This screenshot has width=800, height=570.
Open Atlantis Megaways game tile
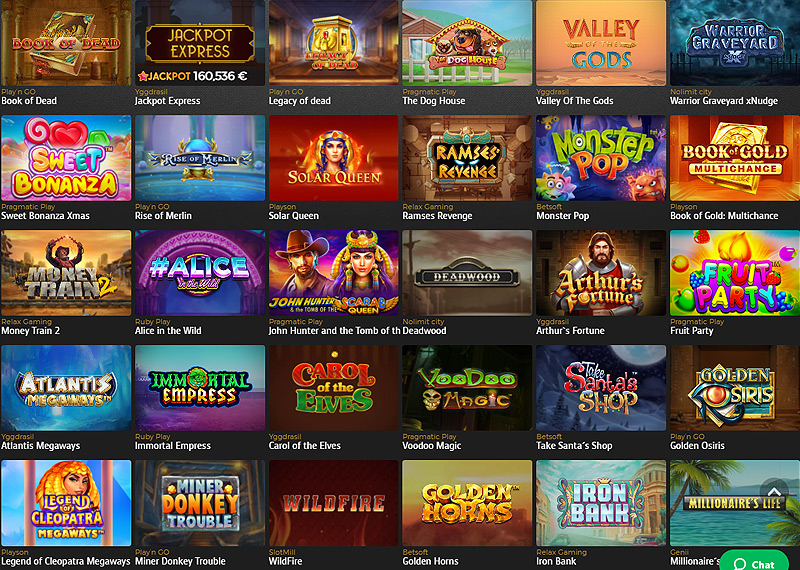point(66,388)
